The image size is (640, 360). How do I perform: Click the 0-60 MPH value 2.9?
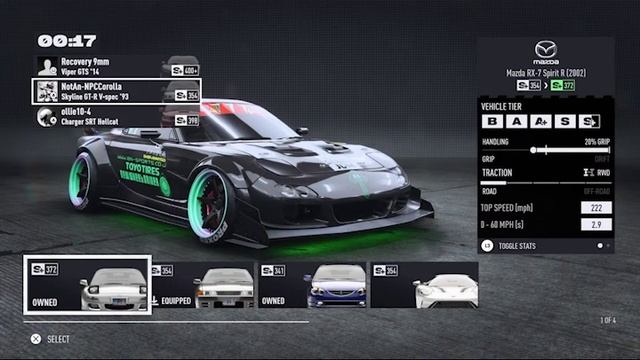click(596, 224)
